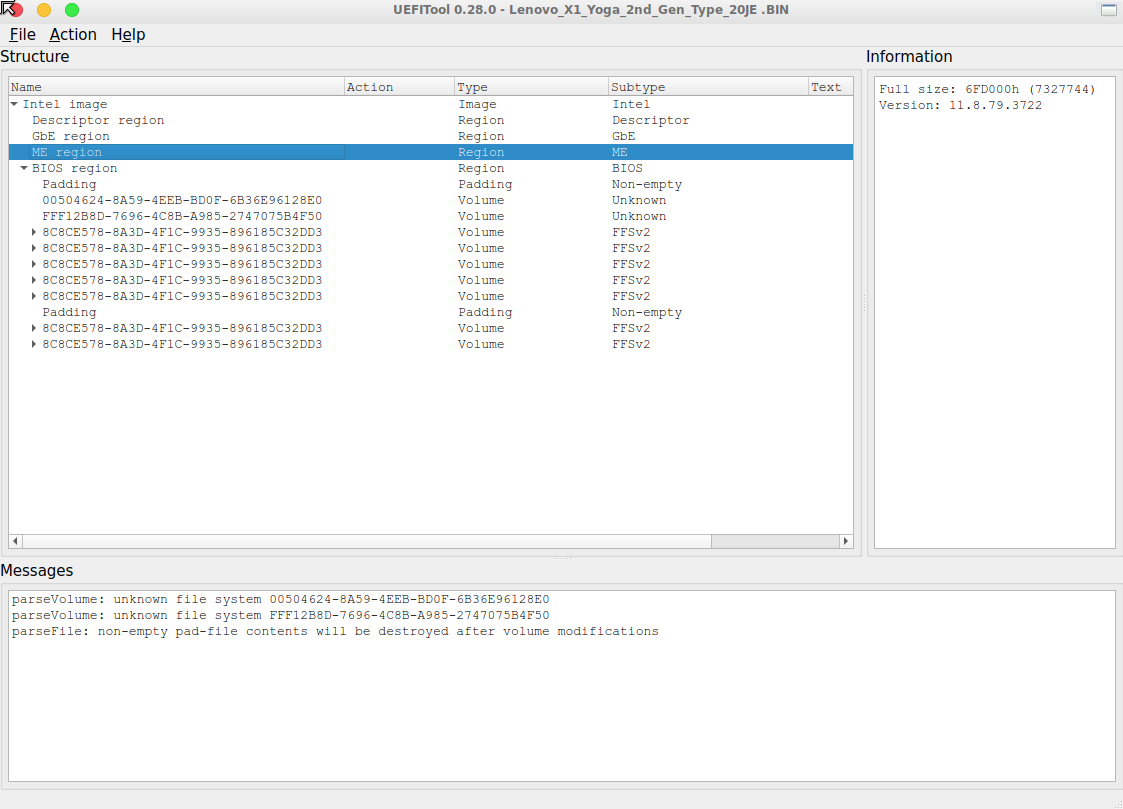Click the yellow minimize window button
This screenshot has height=809, width=1123.
click(44, 10)
